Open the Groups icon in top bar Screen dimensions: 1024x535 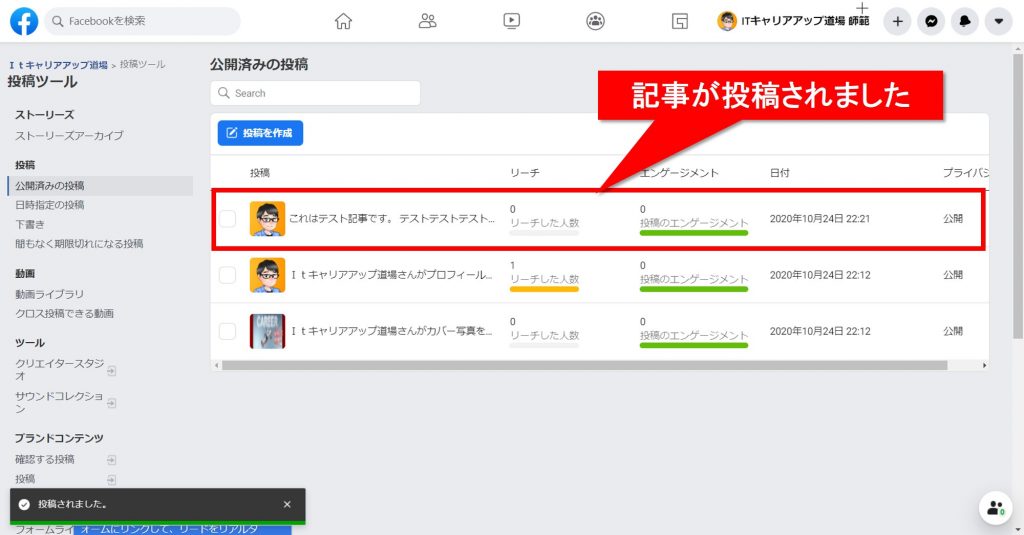click(596, 21)
